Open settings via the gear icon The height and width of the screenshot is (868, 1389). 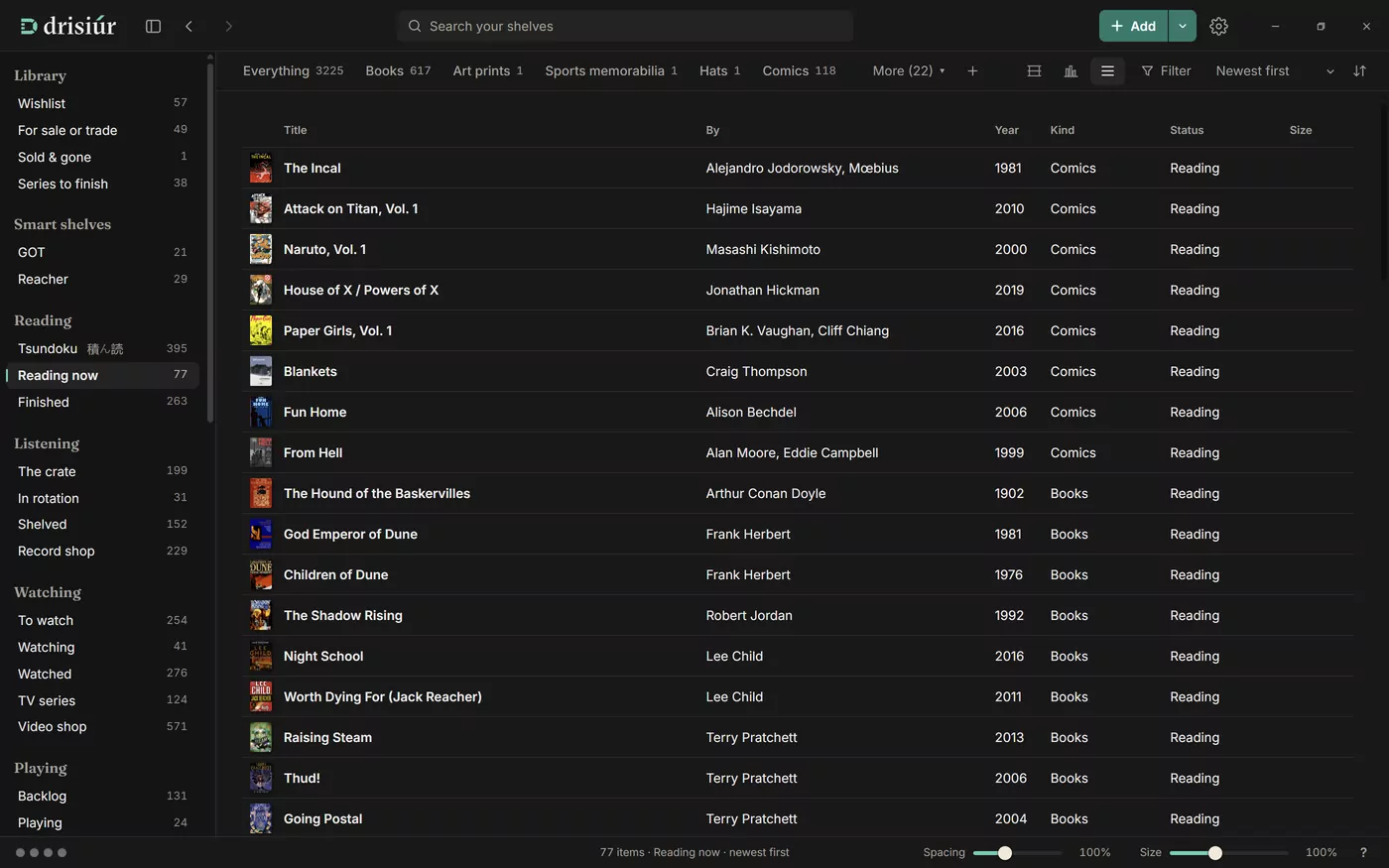tap(1218, 26)
